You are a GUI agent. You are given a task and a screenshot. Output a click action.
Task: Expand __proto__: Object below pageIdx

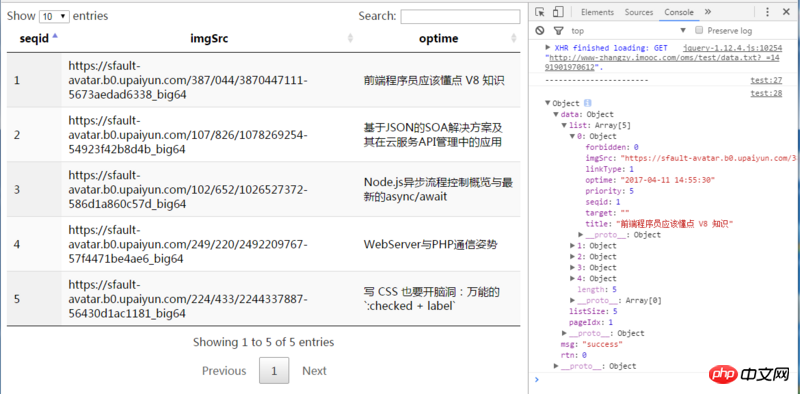pos(564,333)
